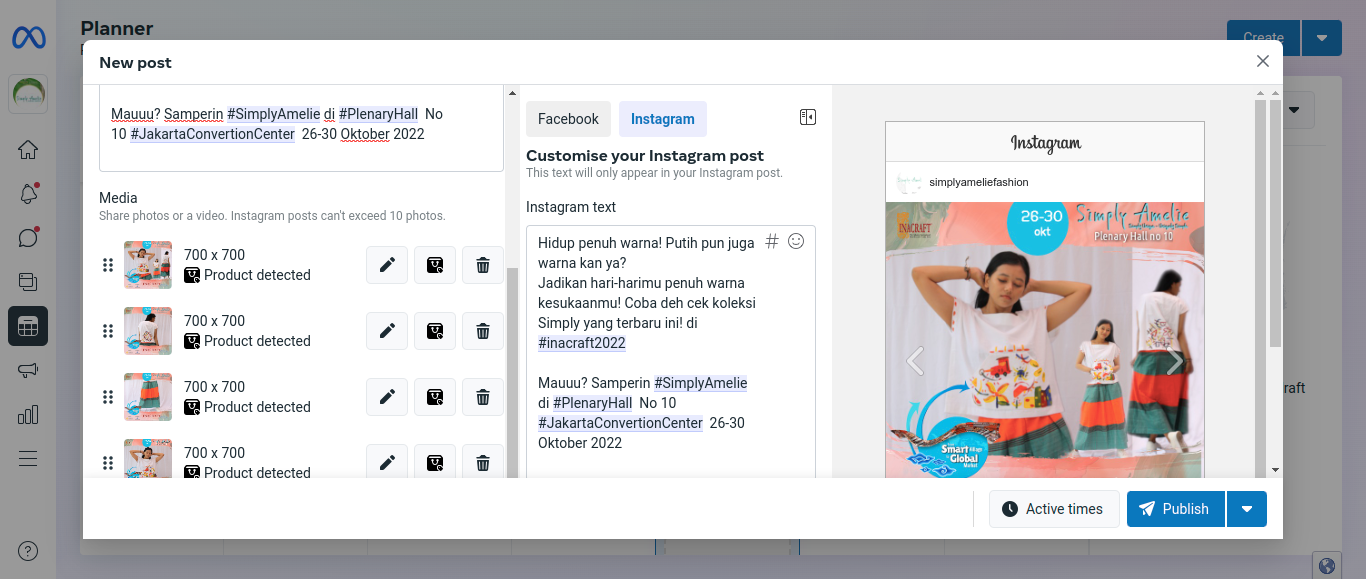Open the Publish options dropdown arrow
Screen dimensions: 1366x579
1247,509
